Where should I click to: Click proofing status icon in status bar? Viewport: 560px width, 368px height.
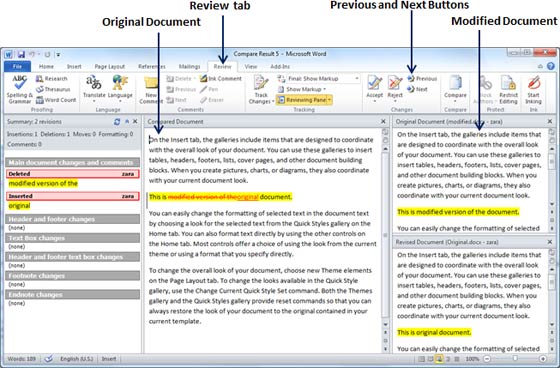(x=49, y=359)
